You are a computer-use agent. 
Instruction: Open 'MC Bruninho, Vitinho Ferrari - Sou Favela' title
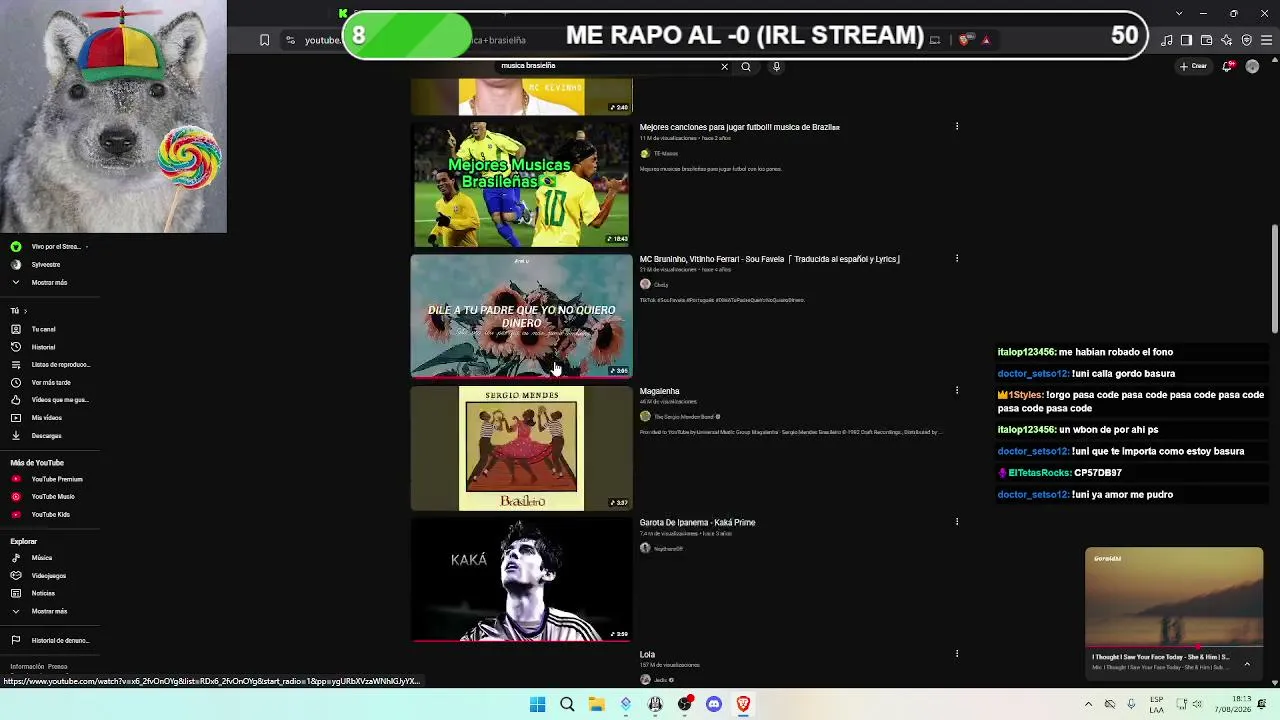(x=770, y=259)
